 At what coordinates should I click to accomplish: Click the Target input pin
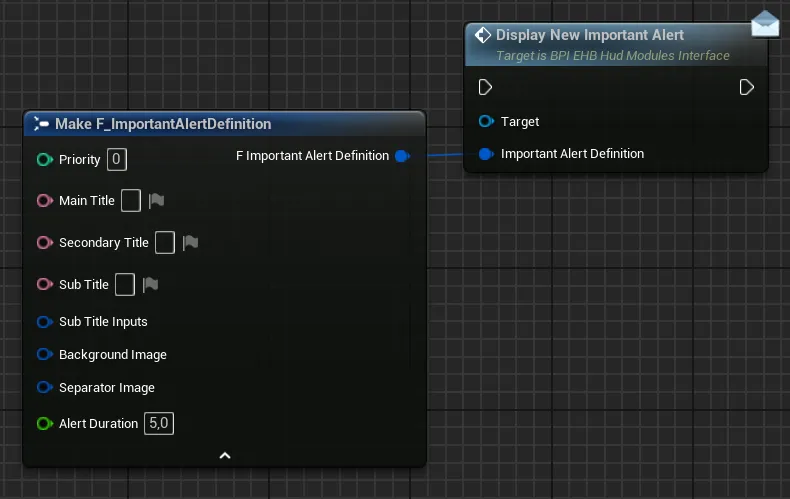click(486, 121)
